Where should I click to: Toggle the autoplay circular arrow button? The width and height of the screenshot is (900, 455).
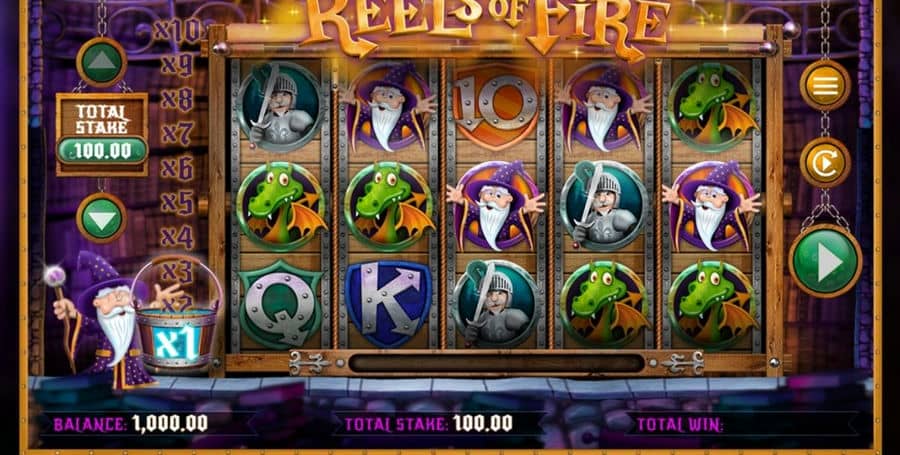click(x=825, y=162)
